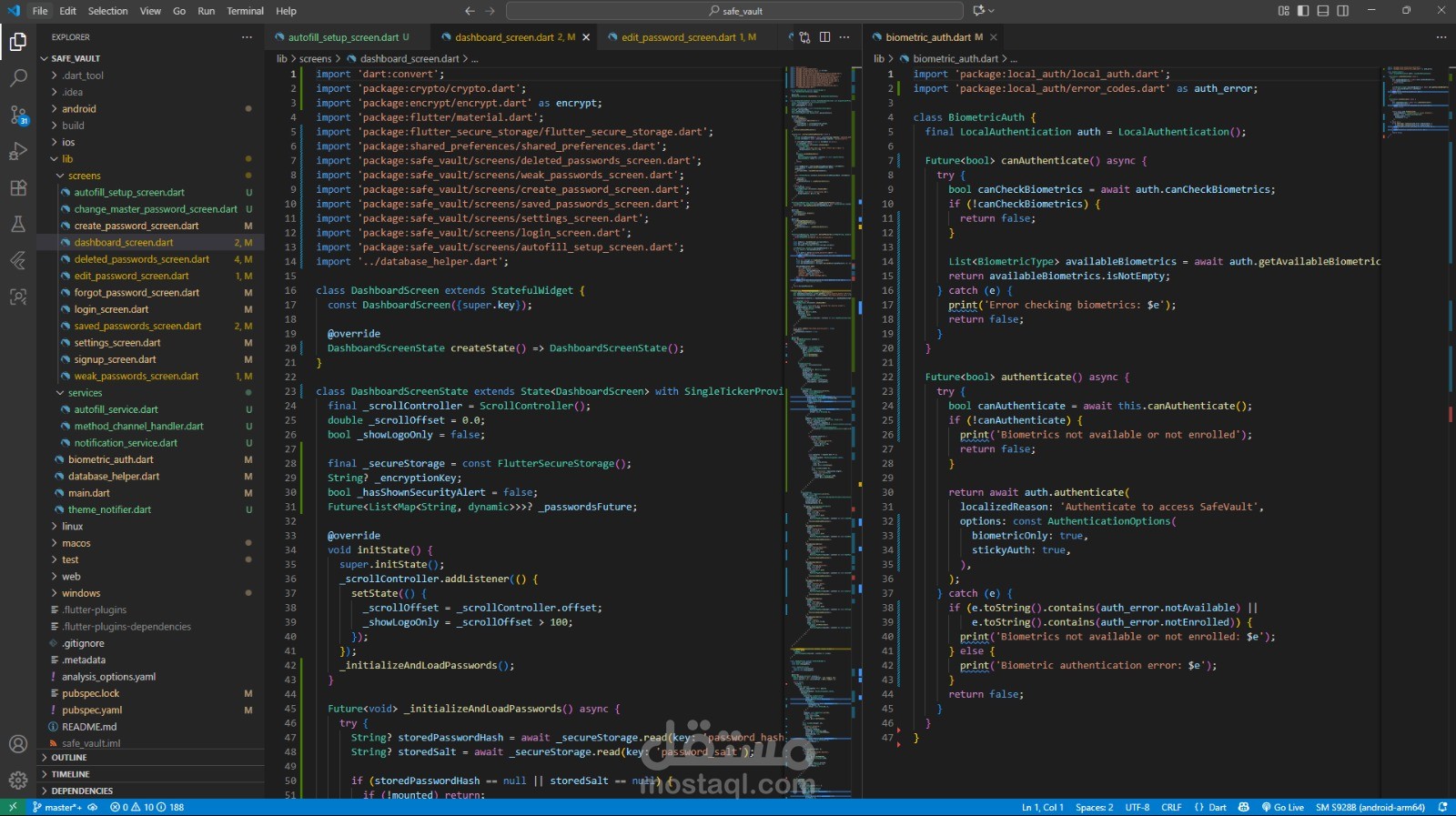Screen dimensions: 1456x816
Task: Open the Search view in activity bar
Action: click(18, 78)
